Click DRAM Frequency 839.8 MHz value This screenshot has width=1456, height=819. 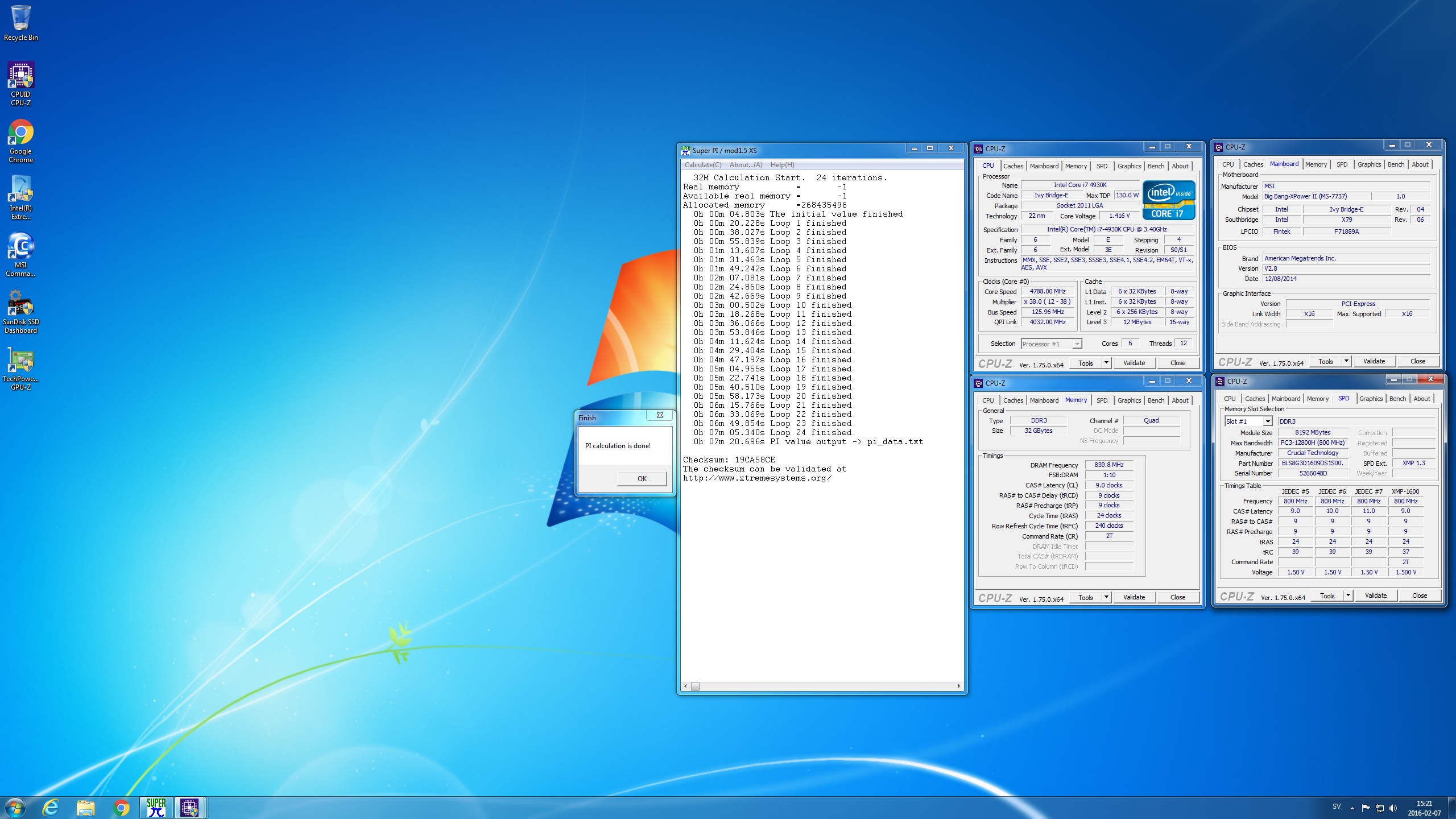click(x=1109, y=465)
